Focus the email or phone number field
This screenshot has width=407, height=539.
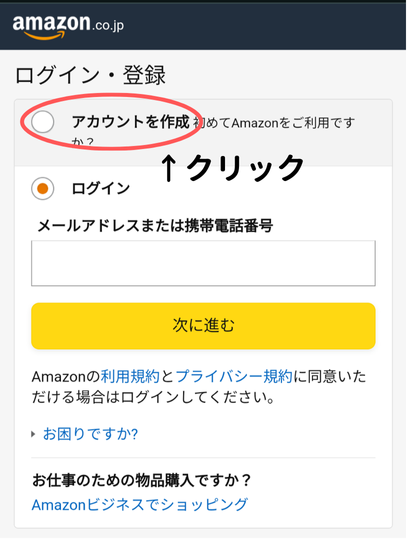click(x=203, y=263)
